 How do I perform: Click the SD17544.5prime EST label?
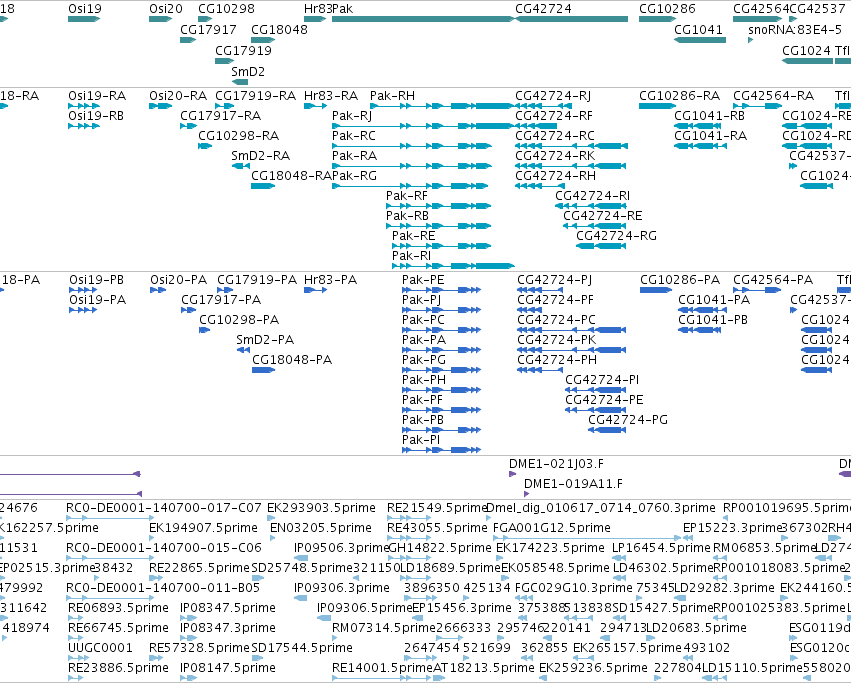point(302,648)
